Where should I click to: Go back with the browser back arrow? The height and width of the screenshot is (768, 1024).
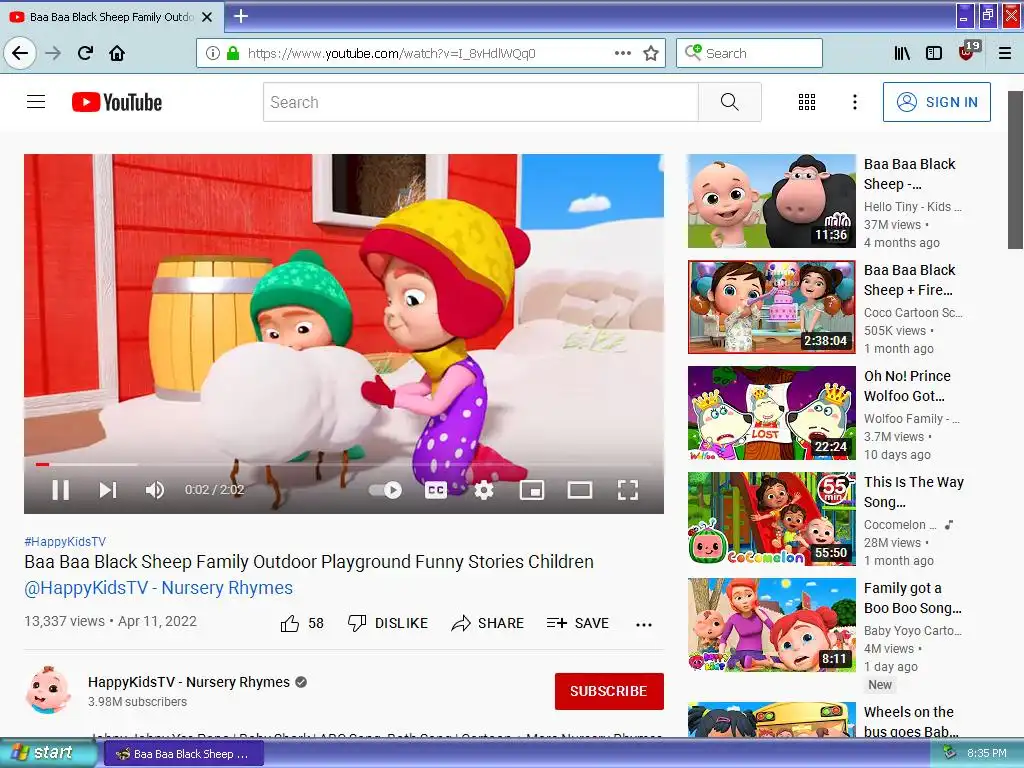pos(20,53)
